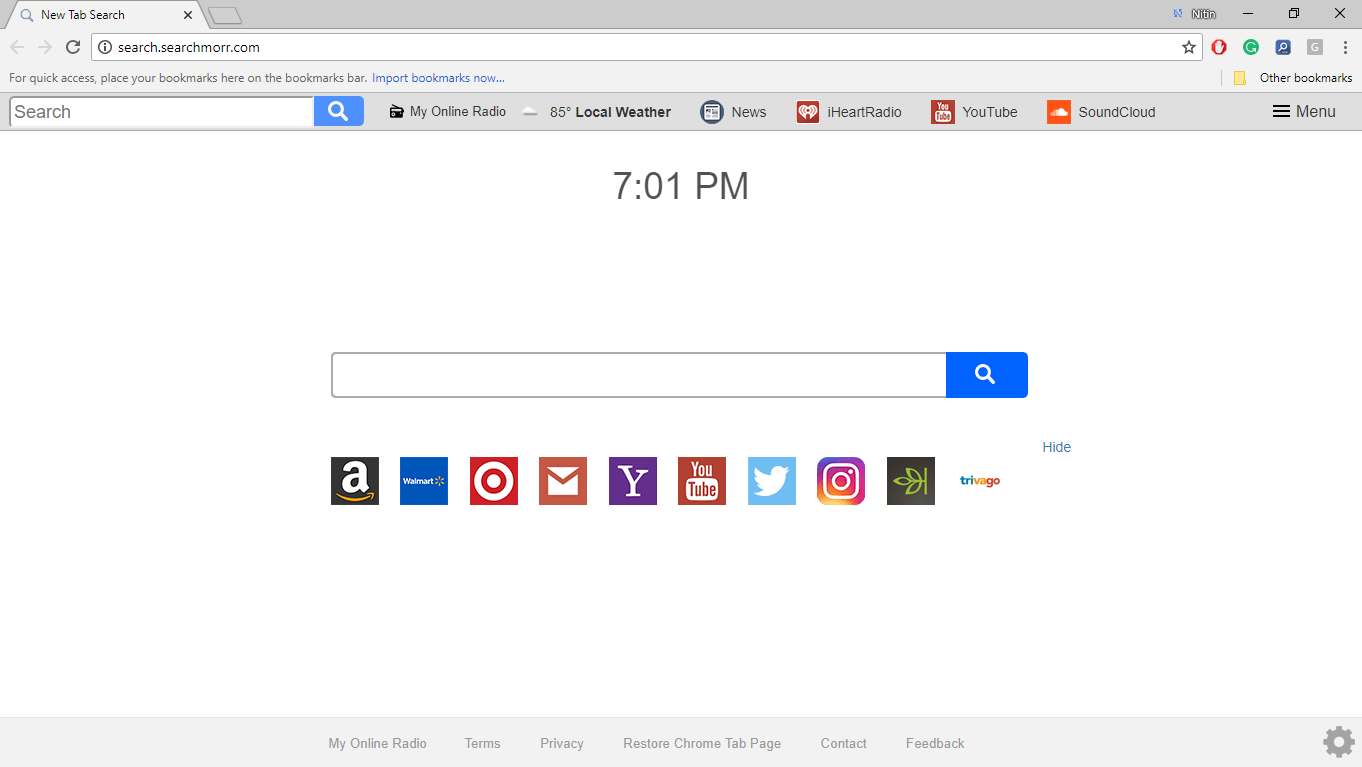Open the Instagram shortcut tile
The width and height of the screenshot is (1362, 767).
point(841,481)
